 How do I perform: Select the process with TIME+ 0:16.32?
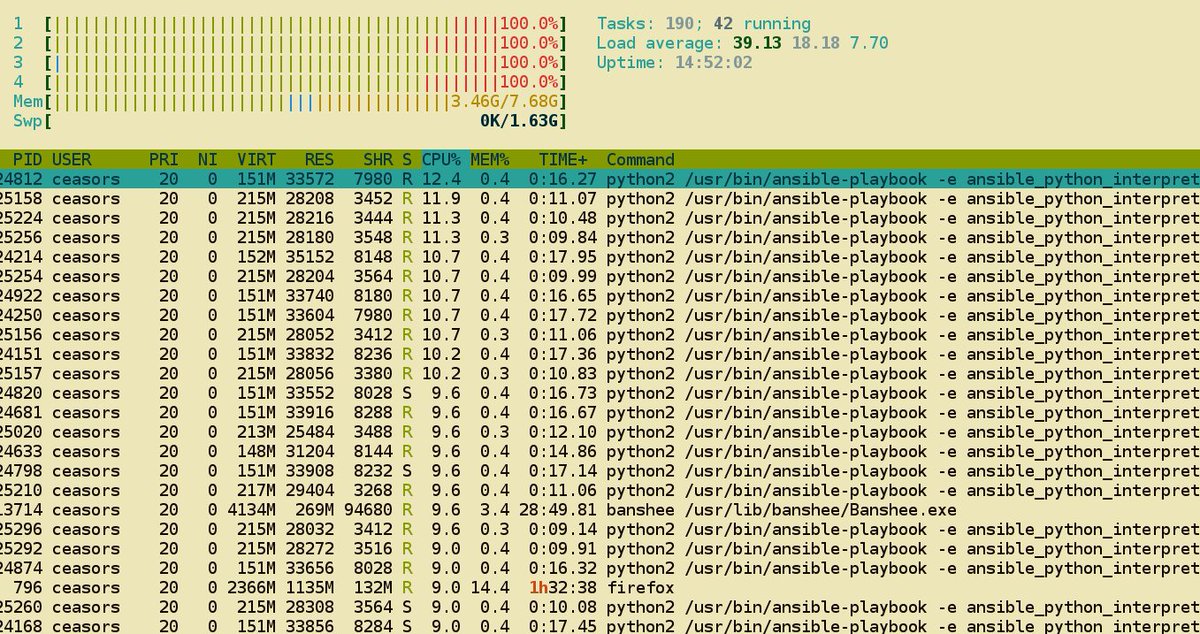tap(600, 569)
